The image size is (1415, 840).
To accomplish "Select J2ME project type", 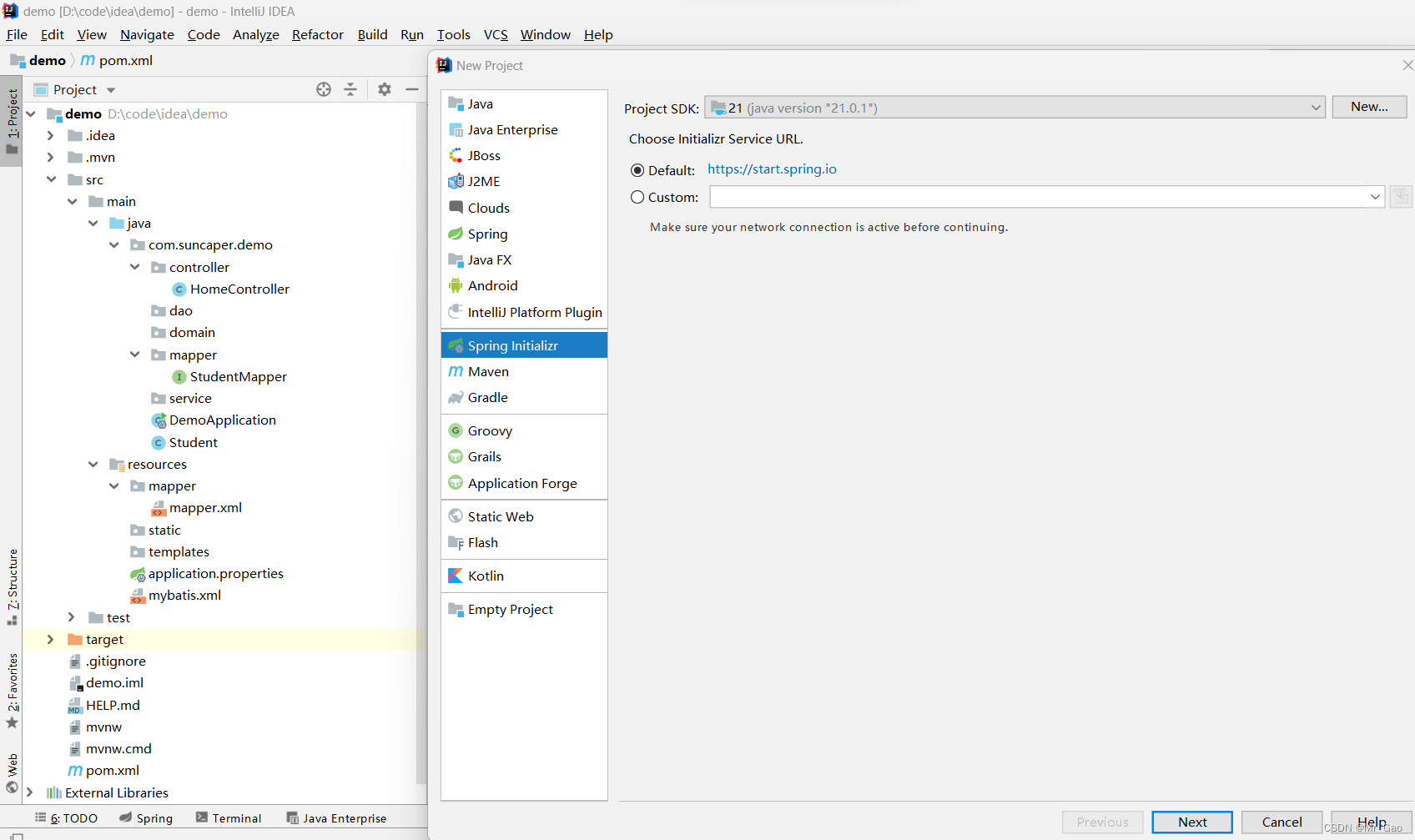I will [524, 181].
